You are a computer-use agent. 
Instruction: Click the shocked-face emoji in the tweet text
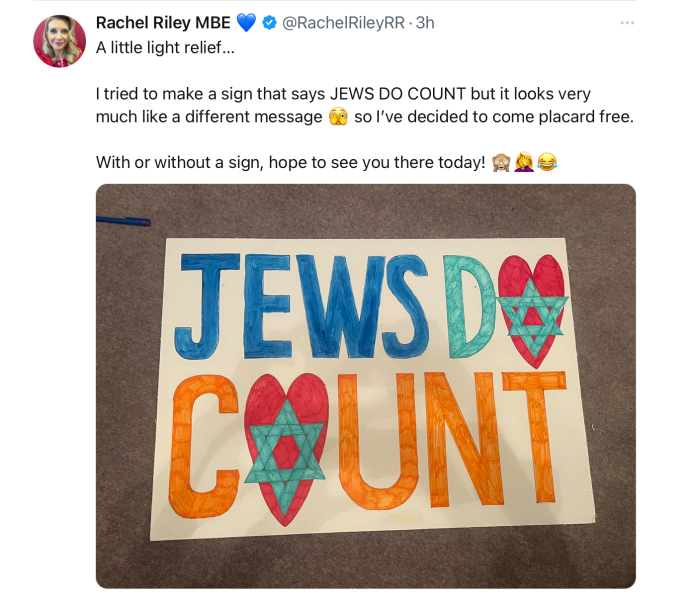(339, 117)
